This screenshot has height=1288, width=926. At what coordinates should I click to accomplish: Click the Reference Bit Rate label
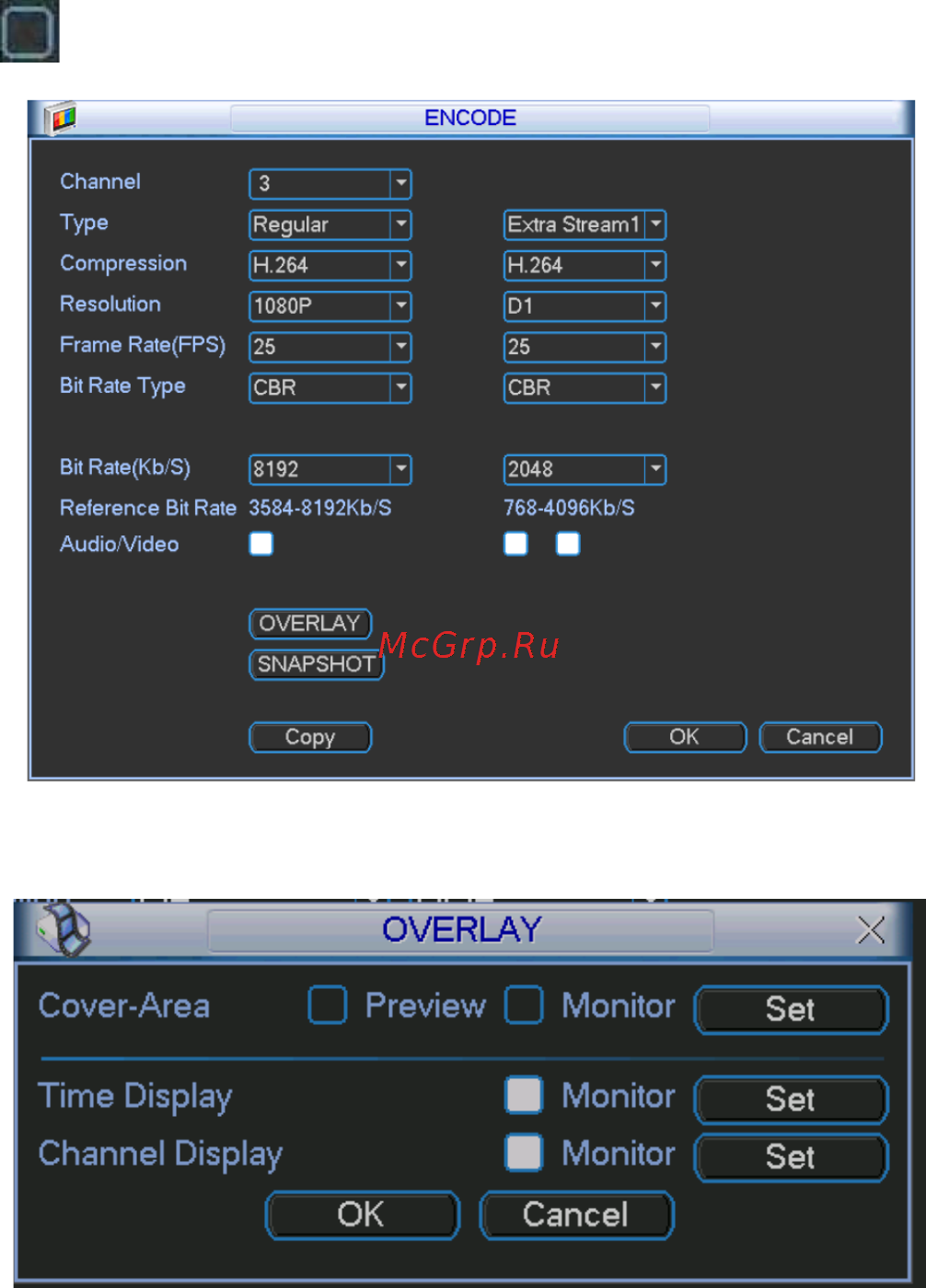click(x=148, y=508)
